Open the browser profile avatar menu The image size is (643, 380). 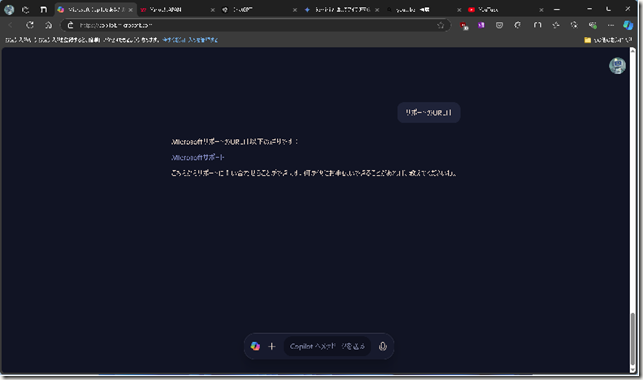pyautogui.click(x=9, y=9)
